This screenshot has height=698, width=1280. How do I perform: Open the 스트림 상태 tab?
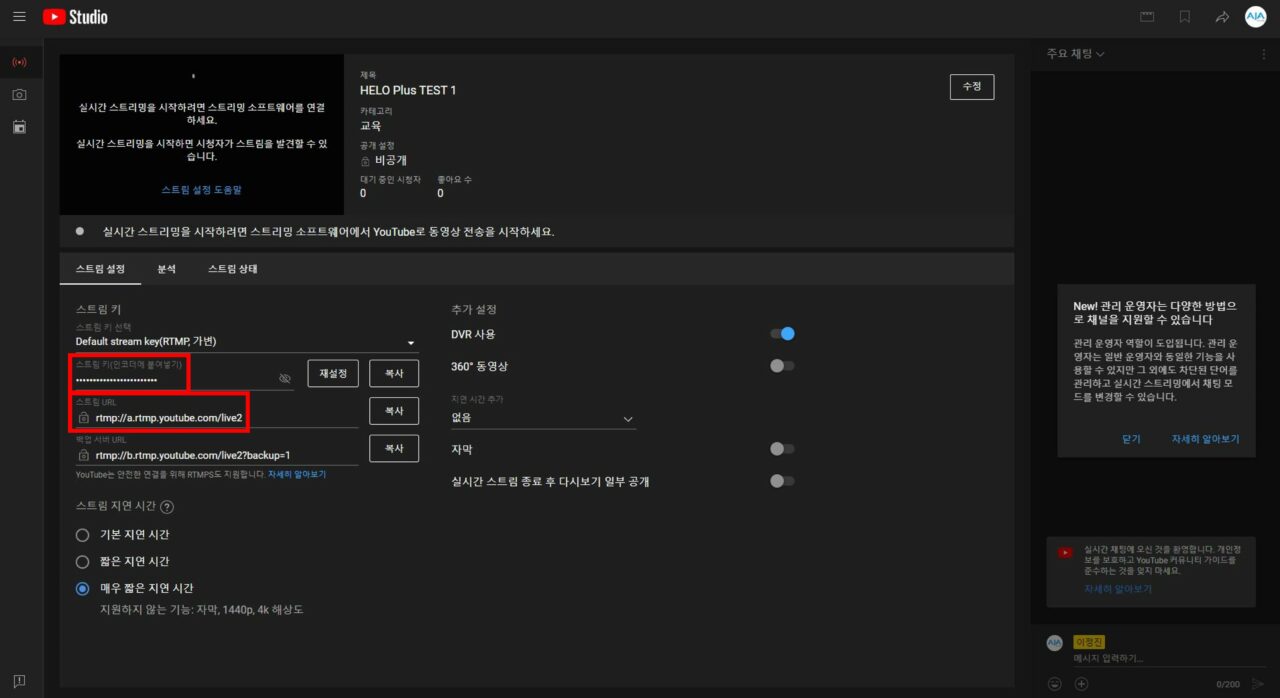[233, 269]
